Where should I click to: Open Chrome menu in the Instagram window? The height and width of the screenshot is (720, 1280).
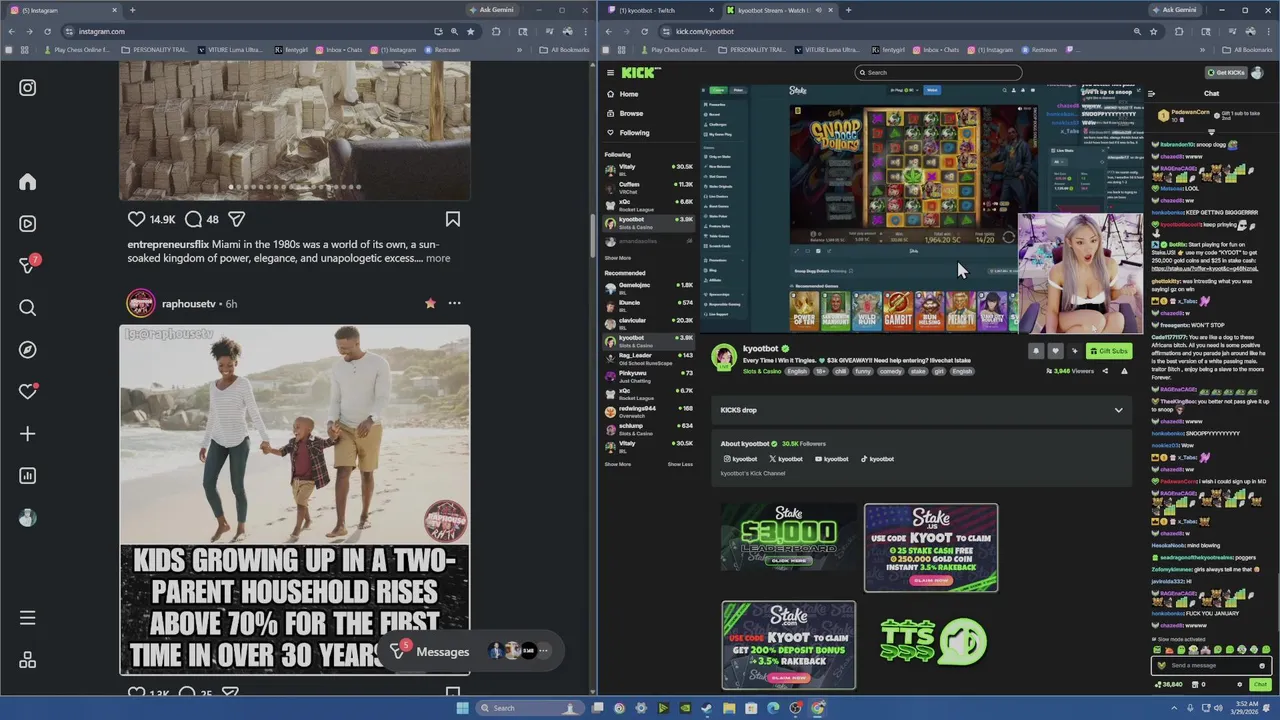pyautogui.click(x=585, y=31)
